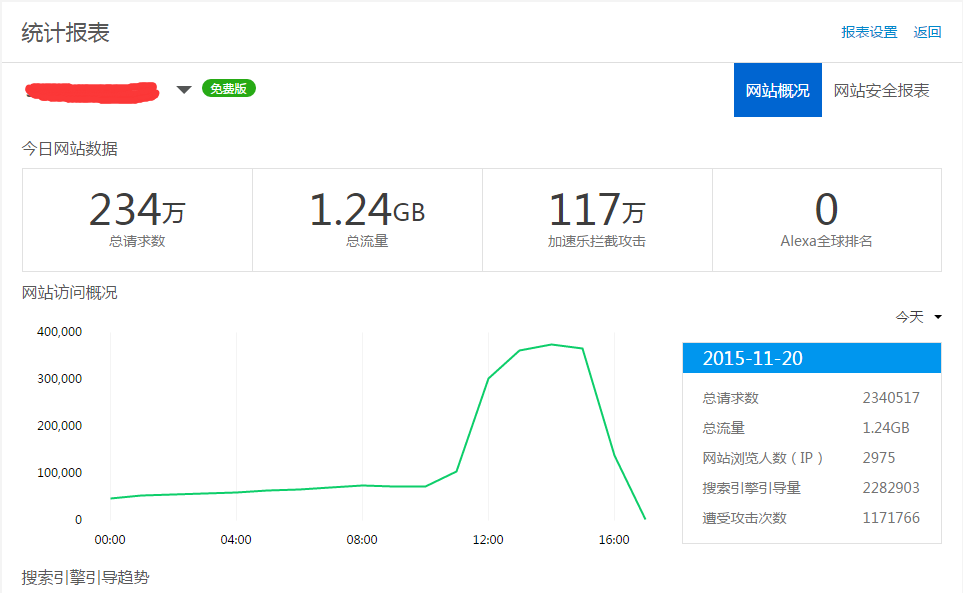
Task: Click the 返回 link
Action: pyautogui.click(x=927, y=32)
